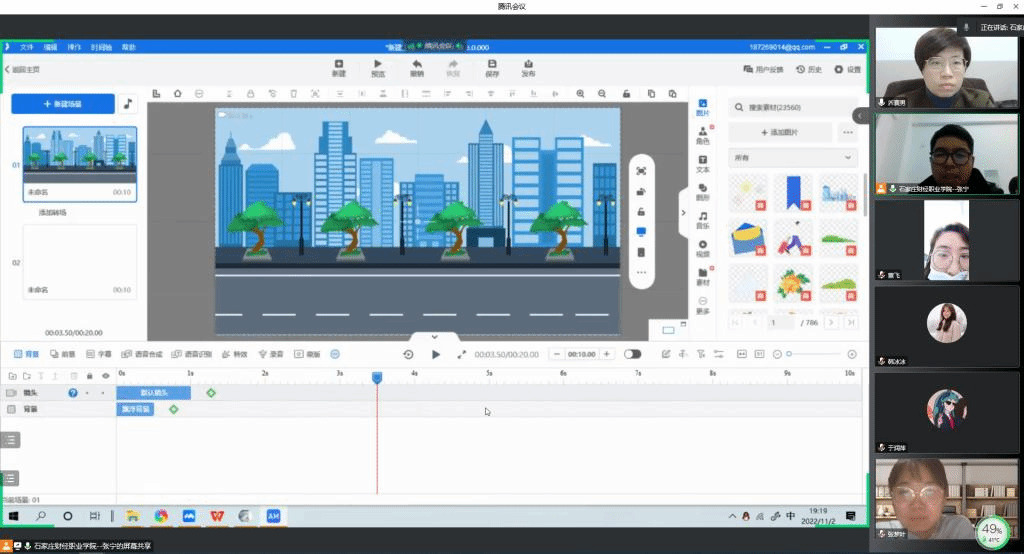Image resolution: width=1024 pixels, height=554 pixels.
Task: Switch to desktop monitor view on floating bar
Action: tap(641, 232)
